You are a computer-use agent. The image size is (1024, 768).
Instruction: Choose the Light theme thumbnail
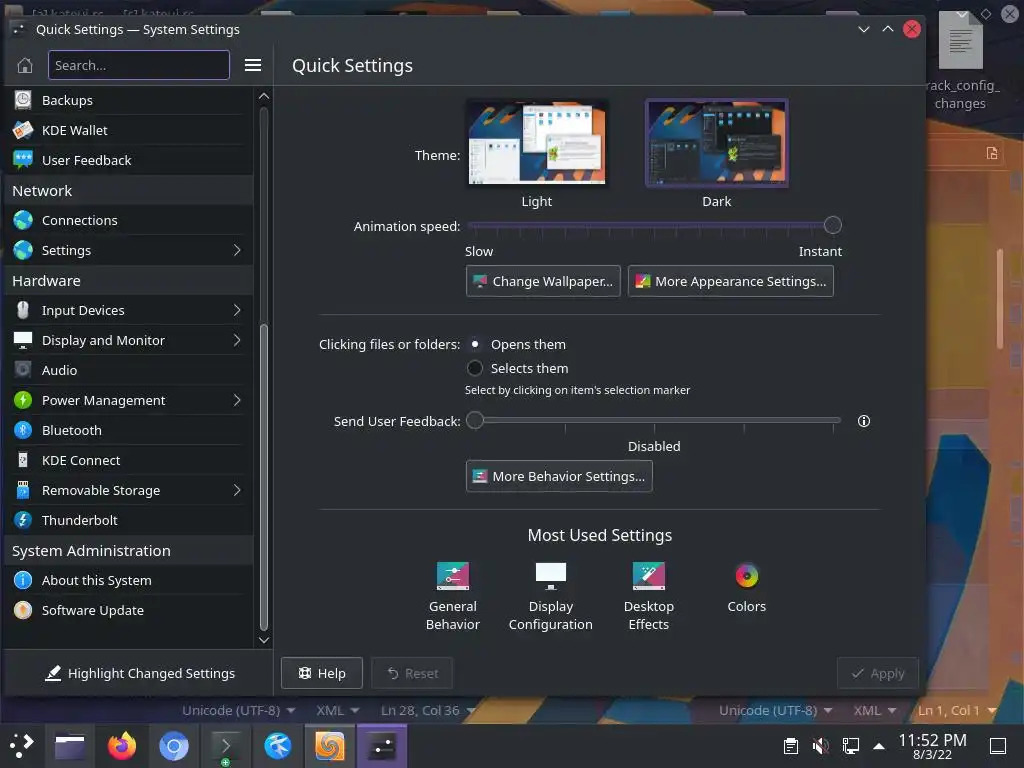pos(536,144)
